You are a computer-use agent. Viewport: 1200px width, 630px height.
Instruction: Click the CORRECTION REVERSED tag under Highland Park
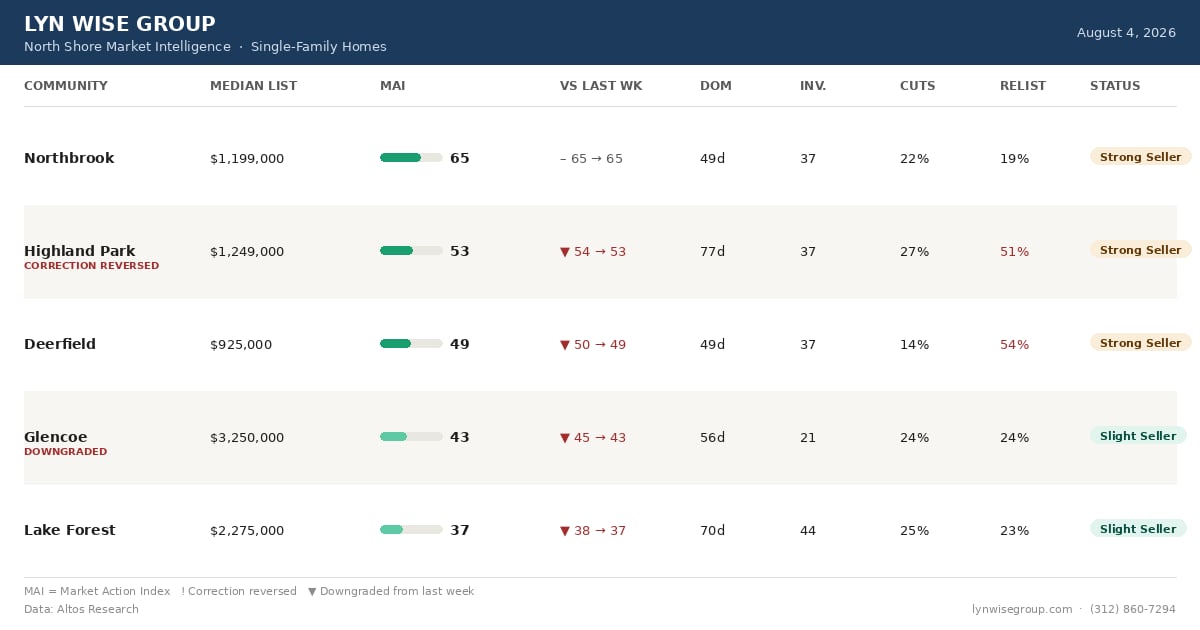[91, 266]
